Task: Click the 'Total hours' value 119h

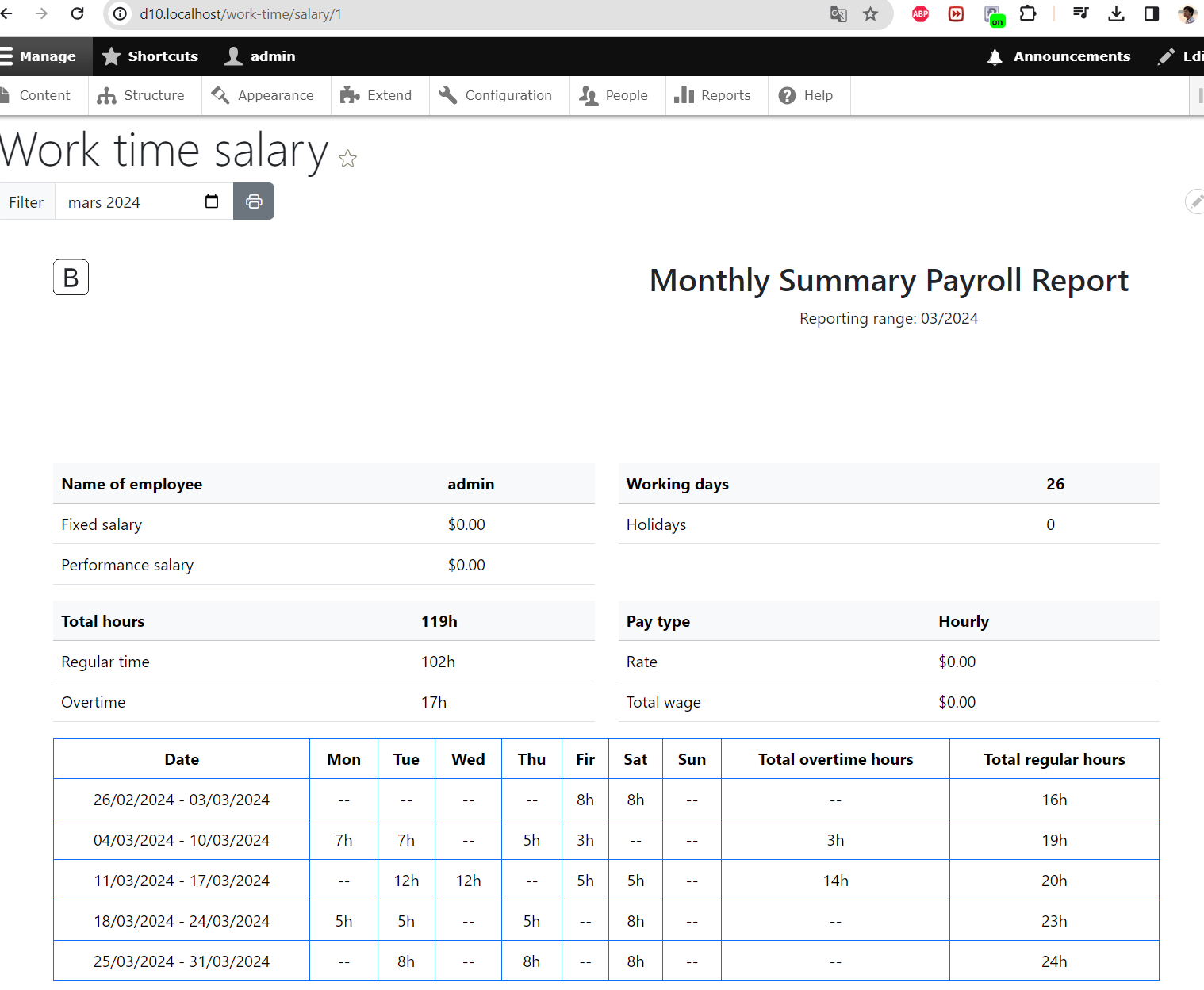Action: (x=439, y=621)
